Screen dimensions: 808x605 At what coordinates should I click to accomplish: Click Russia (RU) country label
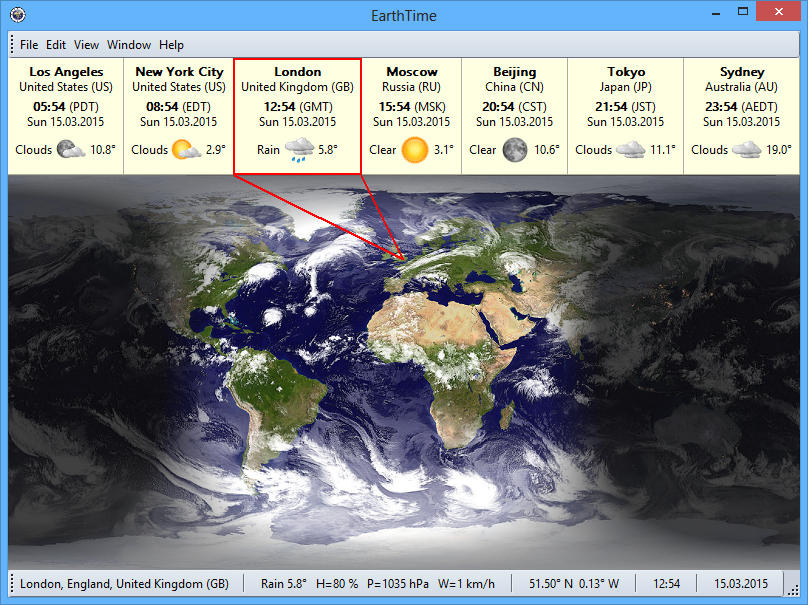411,87
